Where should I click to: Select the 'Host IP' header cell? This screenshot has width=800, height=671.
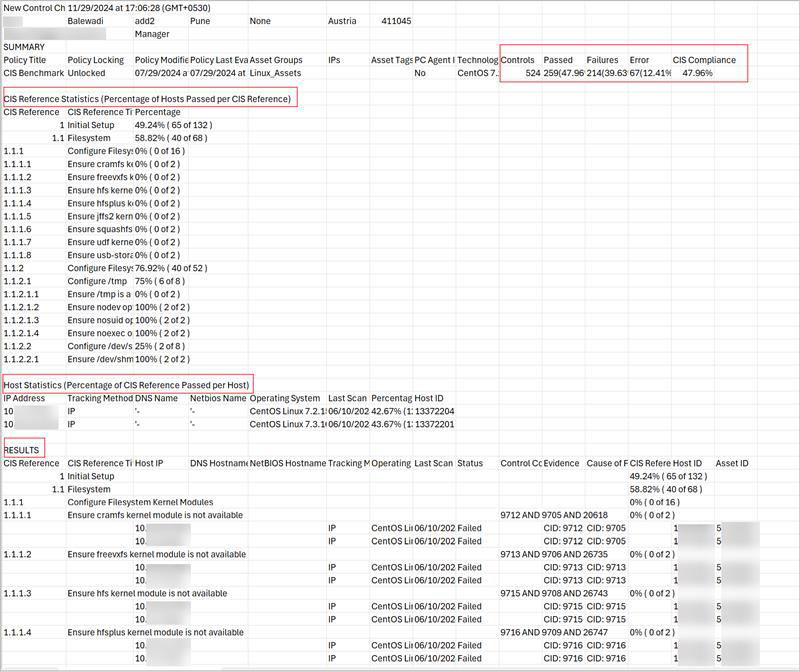coord(149,463)
